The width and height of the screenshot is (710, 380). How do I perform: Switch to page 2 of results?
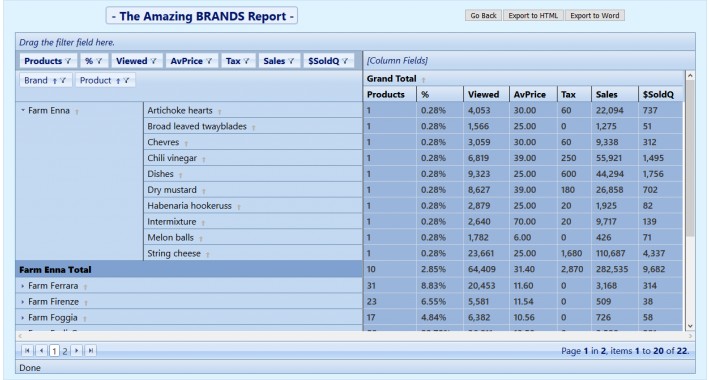[x=65, y=351]
